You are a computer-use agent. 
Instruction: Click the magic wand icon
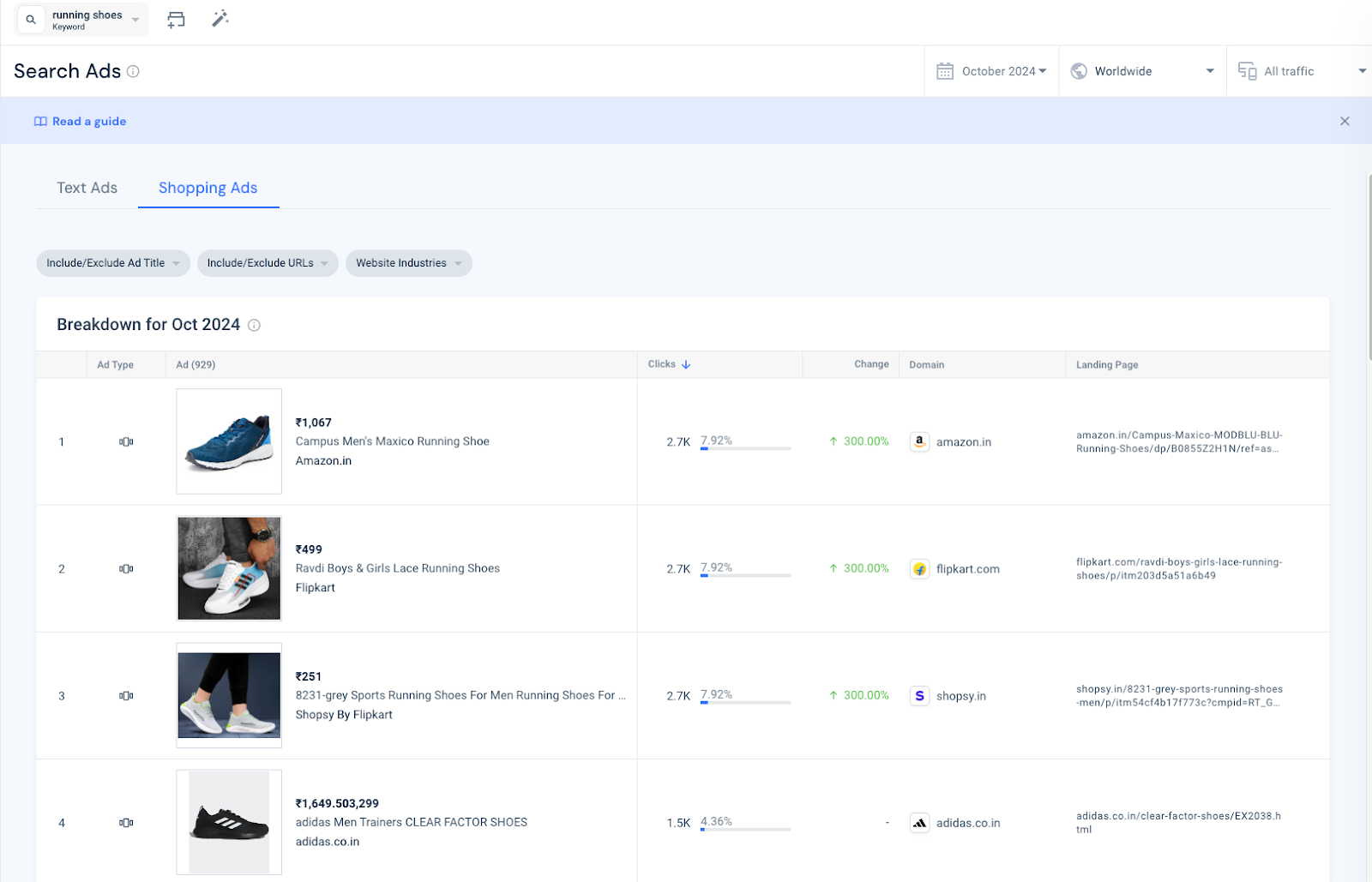click(x=220, y=18)
